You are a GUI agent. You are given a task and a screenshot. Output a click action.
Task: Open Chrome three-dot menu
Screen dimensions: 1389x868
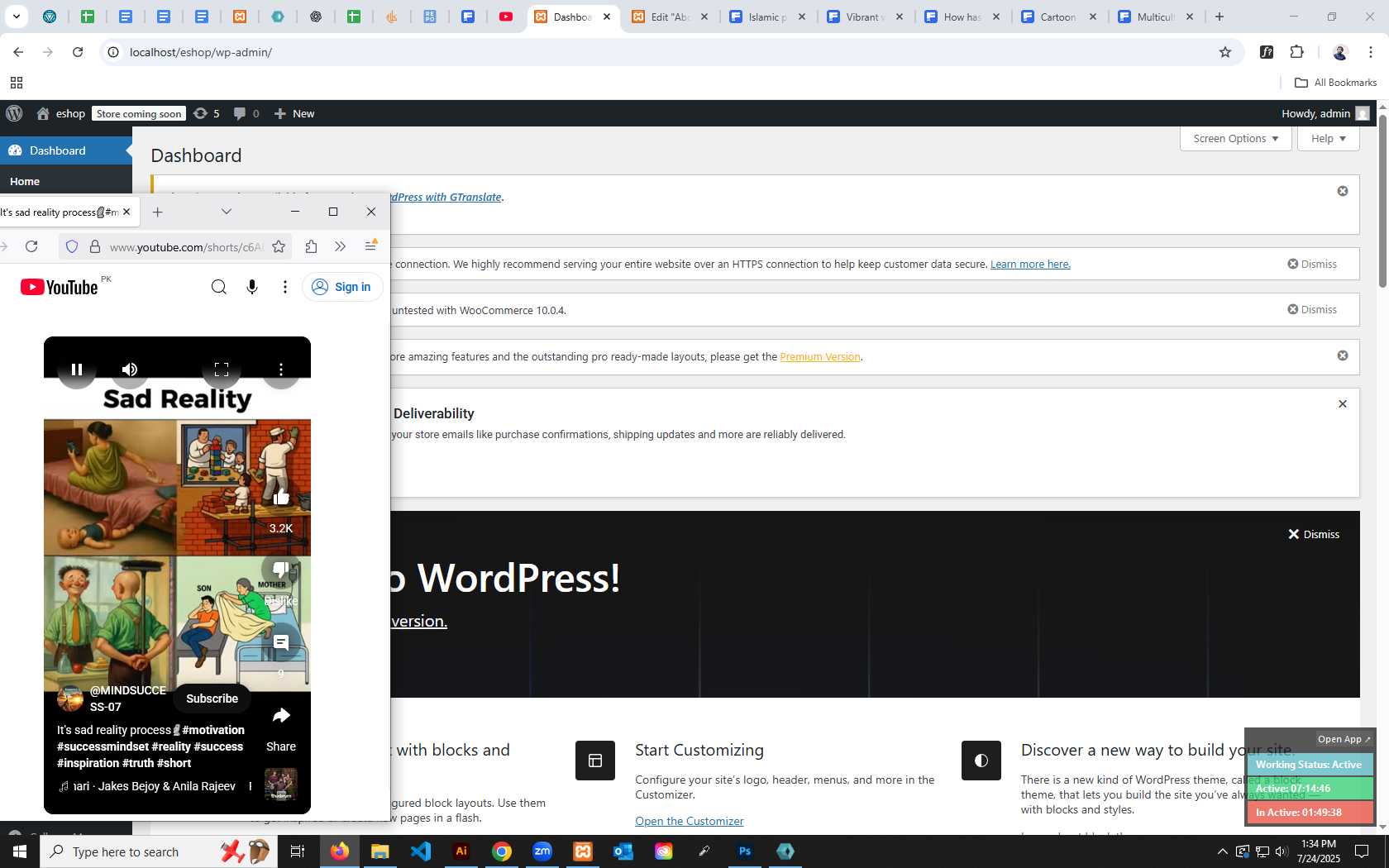coord(1371,52)
